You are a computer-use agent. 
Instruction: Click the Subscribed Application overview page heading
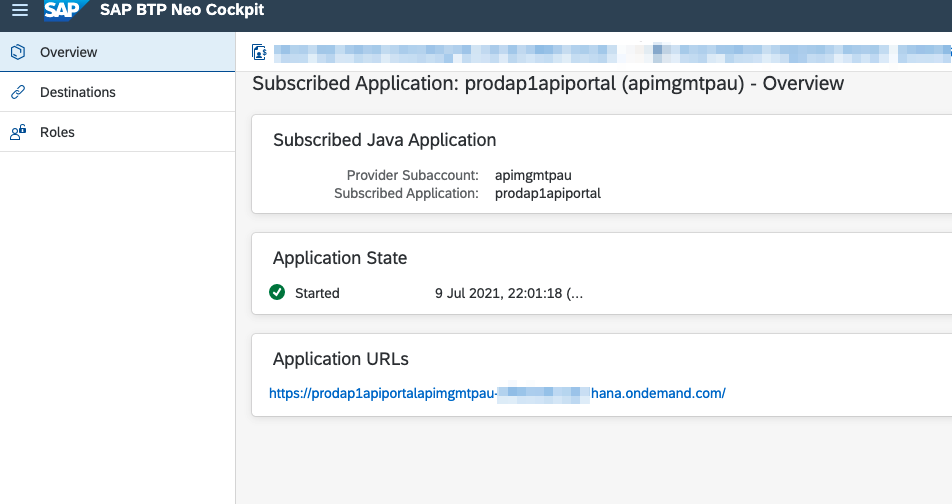pos(548,84)
